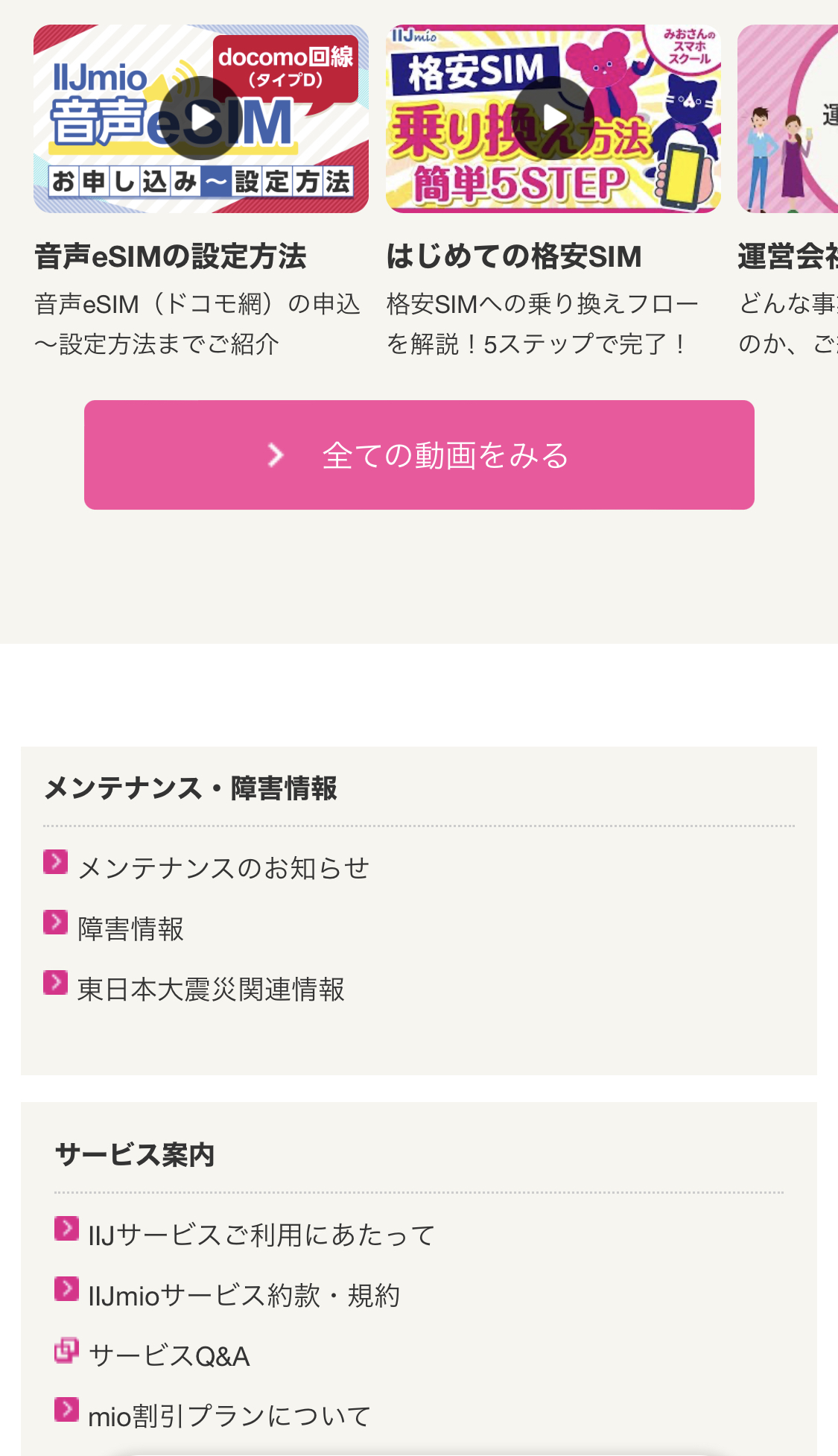This screenshot has height=1456, width=838.
Task: Click arrow icon beside IIJサービスご利用にあたって
Action: 66,1229
